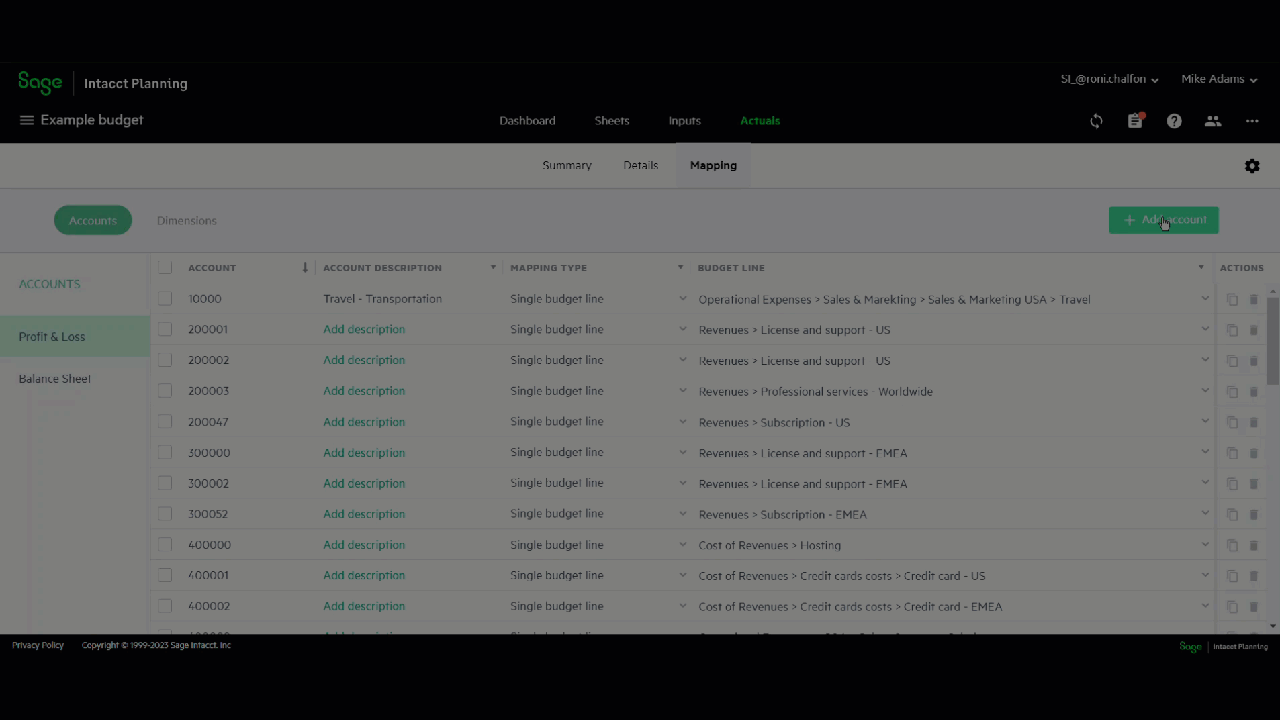
Task: Sort by the Account column arrow
Action: coord(305,268)
